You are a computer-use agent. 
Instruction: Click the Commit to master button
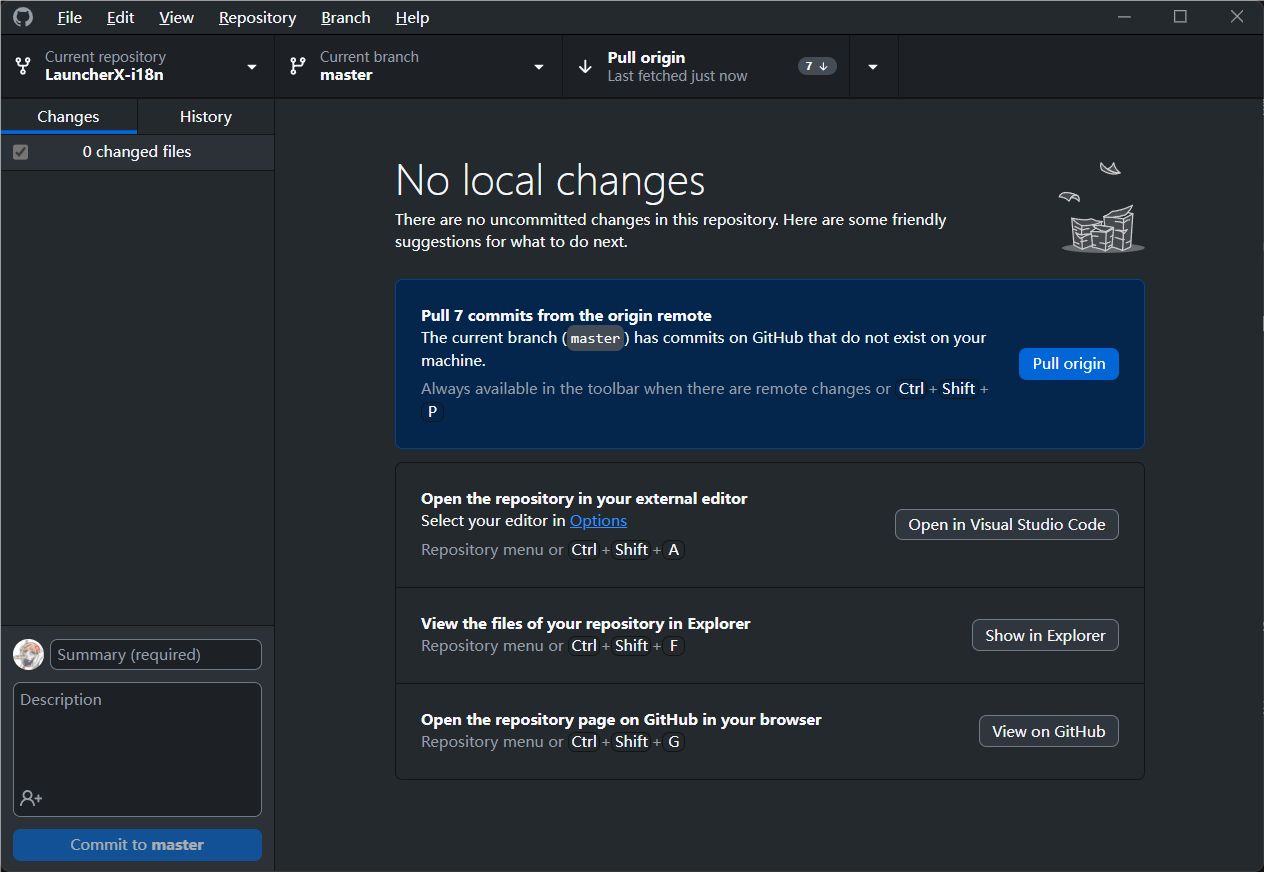(x=137, y=845)
